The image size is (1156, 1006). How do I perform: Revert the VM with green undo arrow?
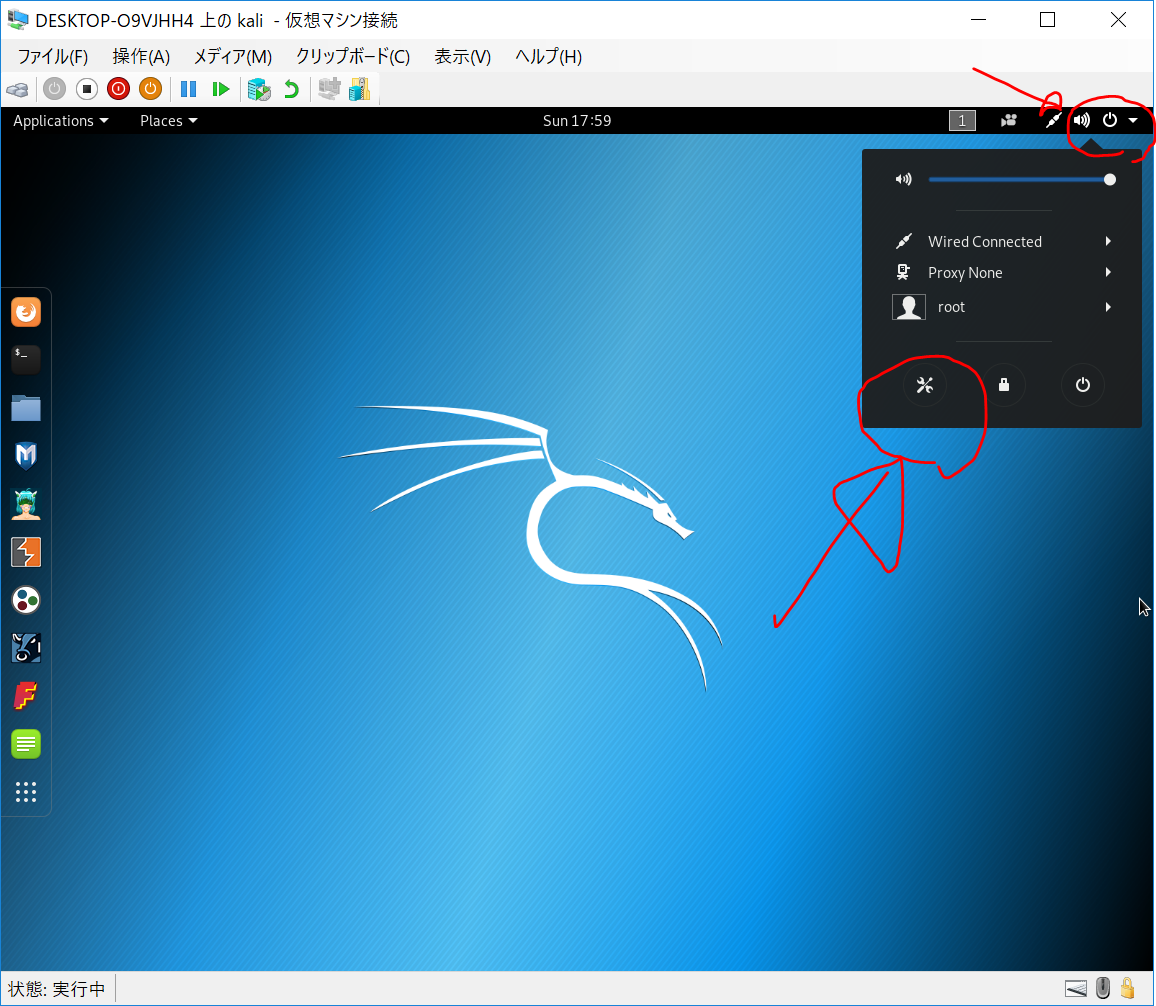pyautogui.click(x=291, y=89)
